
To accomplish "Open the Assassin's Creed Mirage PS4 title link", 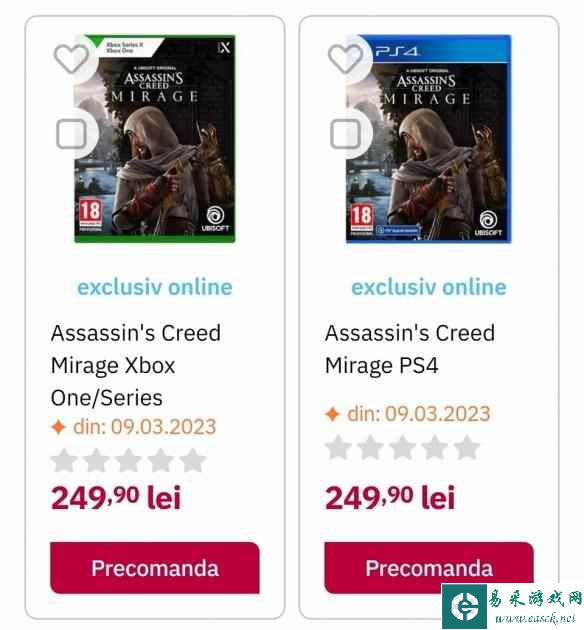I will pyautogui.click(x=410, y=349).
